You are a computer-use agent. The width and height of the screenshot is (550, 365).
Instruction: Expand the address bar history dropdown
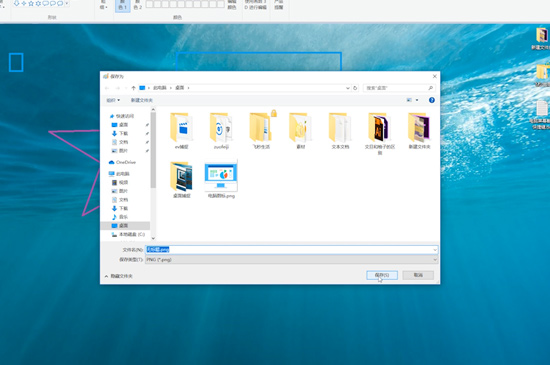tap(348, 88)
